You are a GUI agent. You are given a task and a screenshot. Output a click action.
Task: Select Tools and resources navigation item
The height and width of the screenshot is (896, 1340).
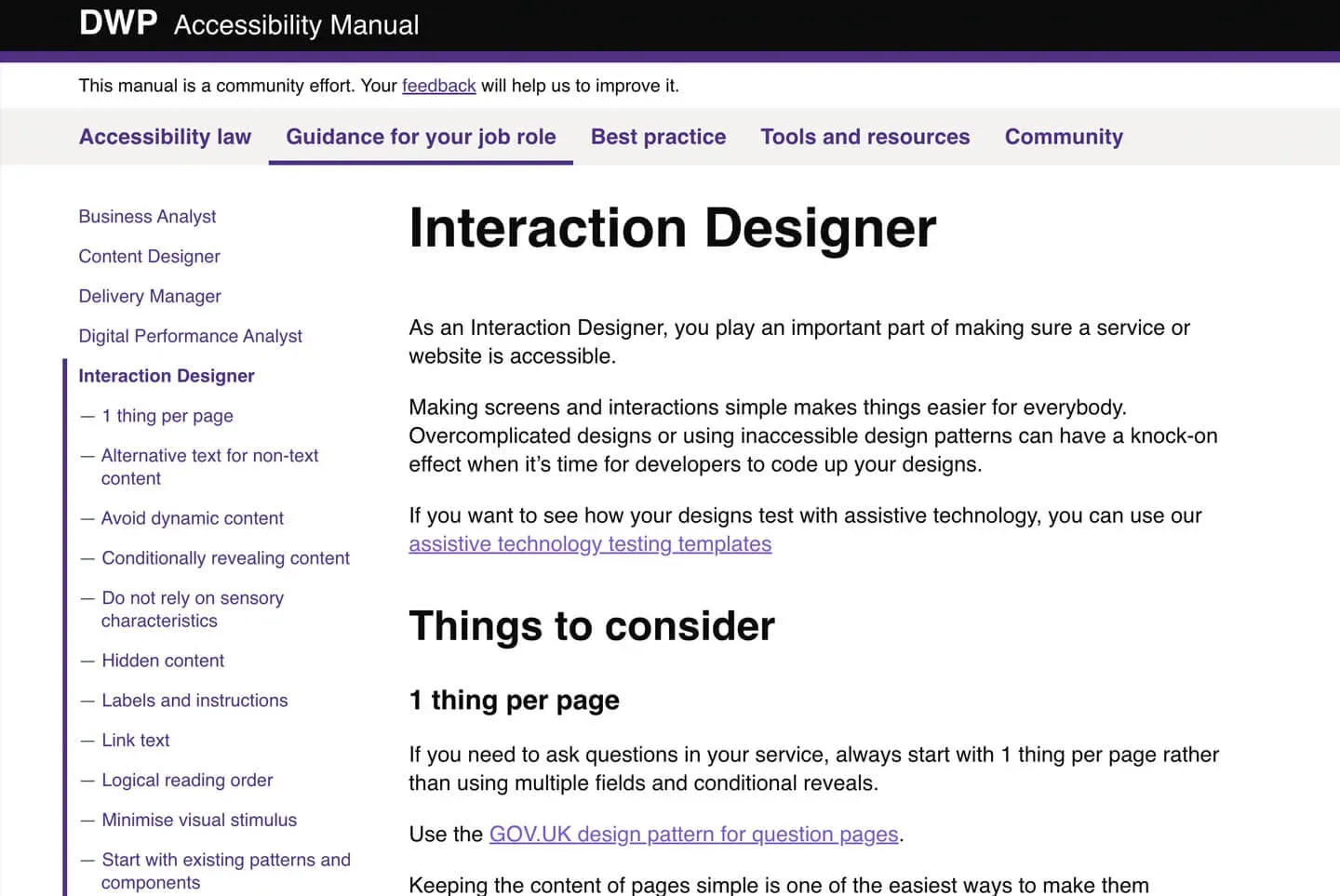point(864,137)
